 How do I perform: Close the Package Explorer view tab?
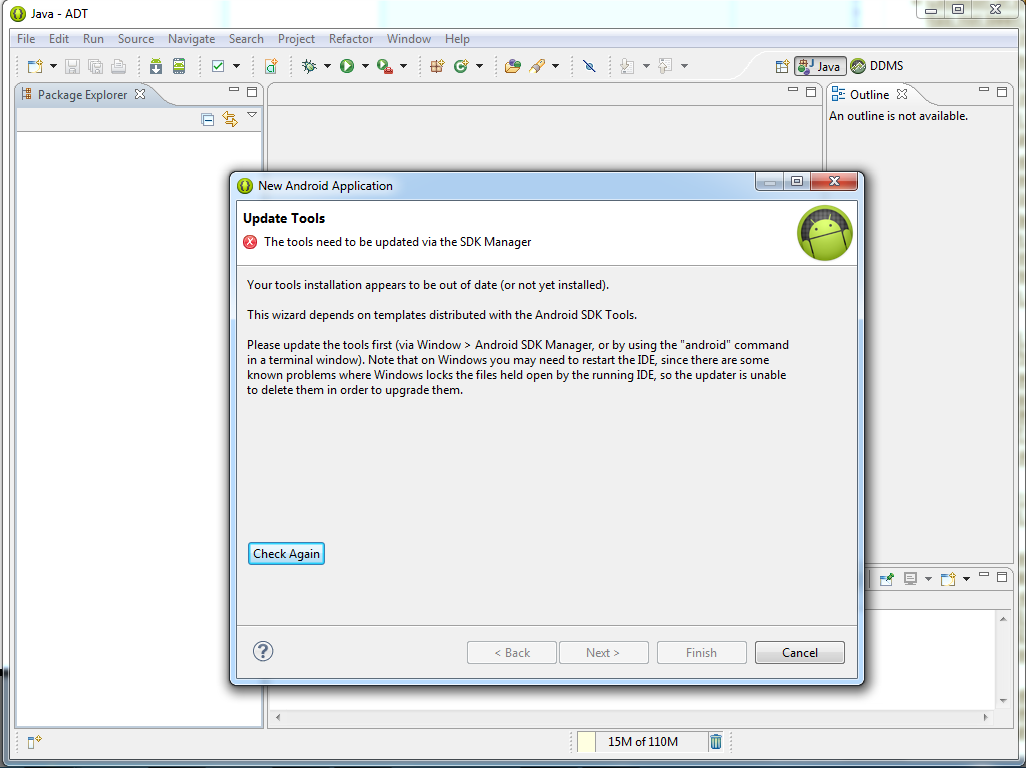point(140,94)
